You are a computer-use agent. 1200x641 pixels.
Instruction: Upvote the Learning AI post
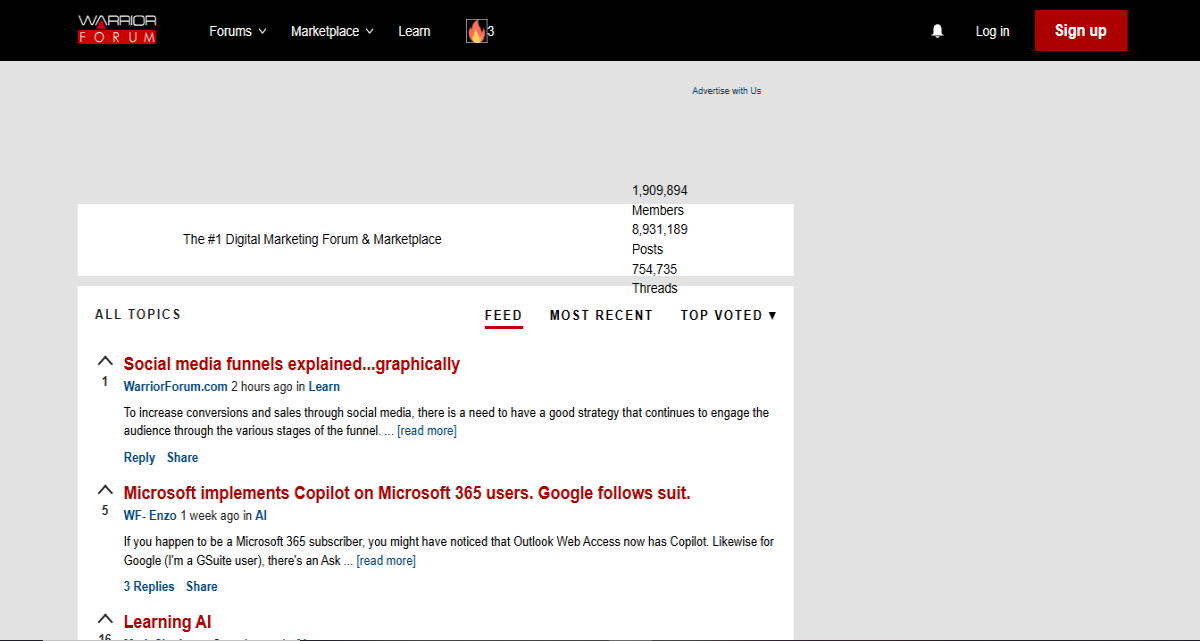105,619
